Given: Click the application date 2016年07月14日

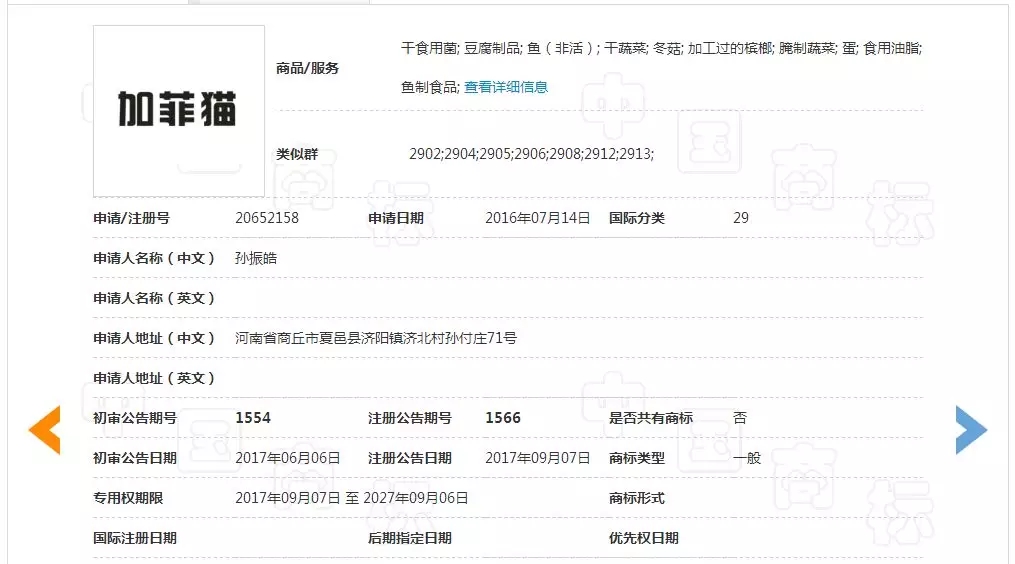Looking at the screenshot, I should pos(537,218).
